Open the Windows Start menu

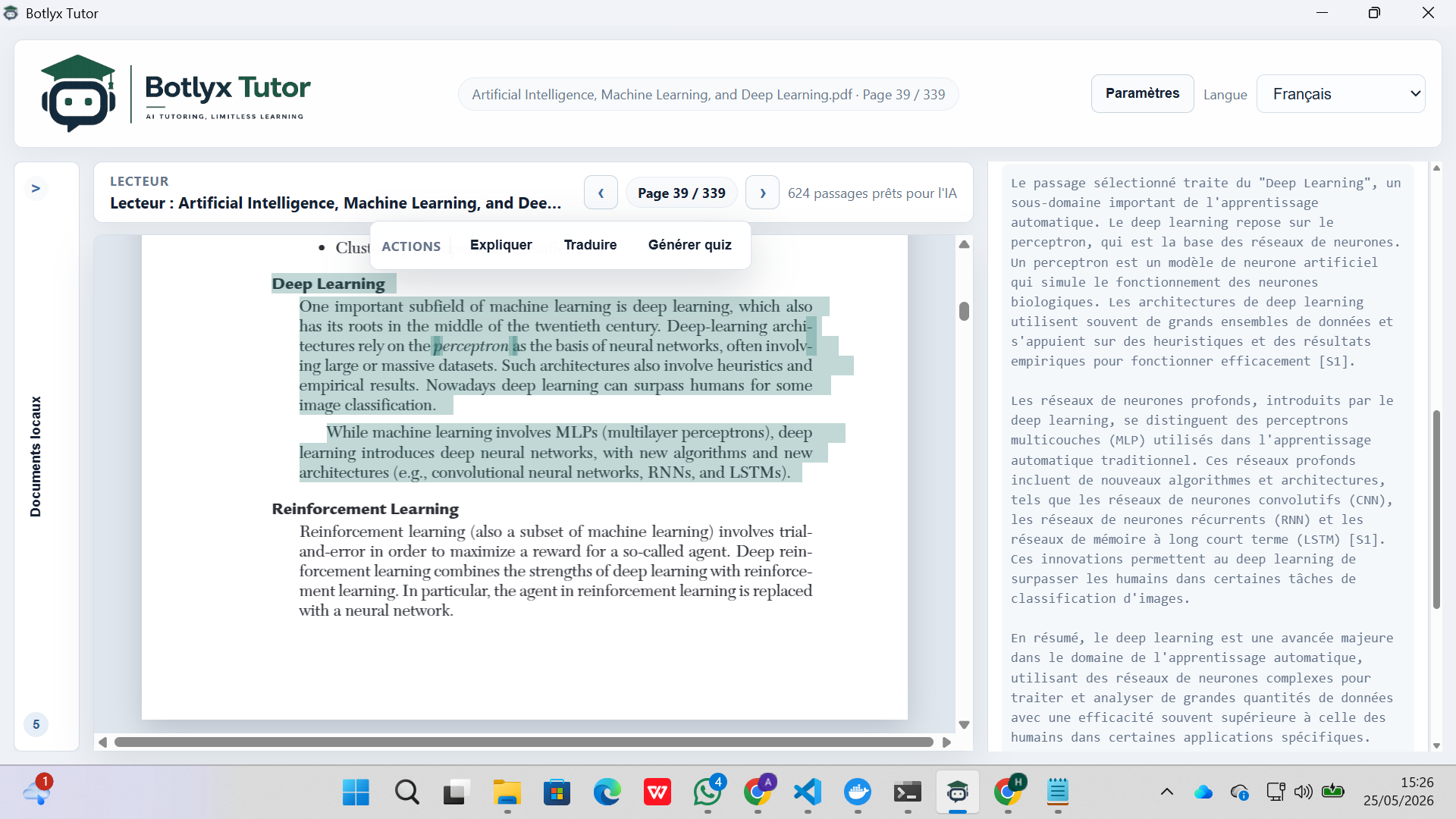(356, 792)
